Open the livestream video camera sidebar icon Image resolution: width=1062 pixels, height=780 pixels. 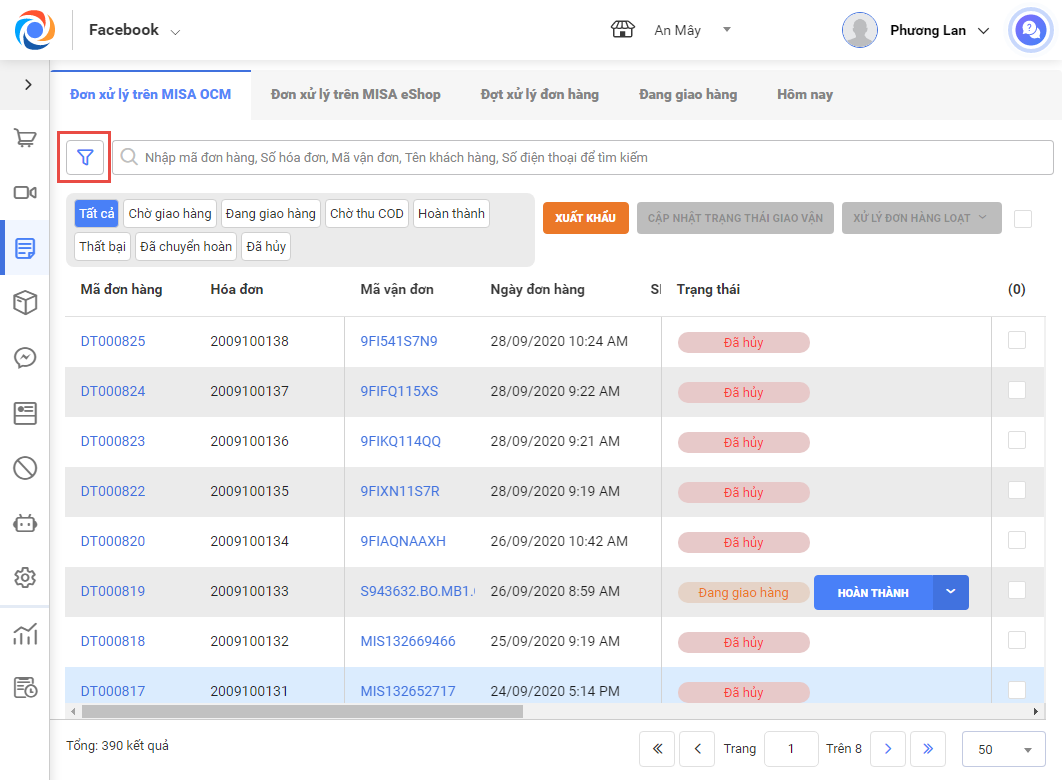[25, 193]
